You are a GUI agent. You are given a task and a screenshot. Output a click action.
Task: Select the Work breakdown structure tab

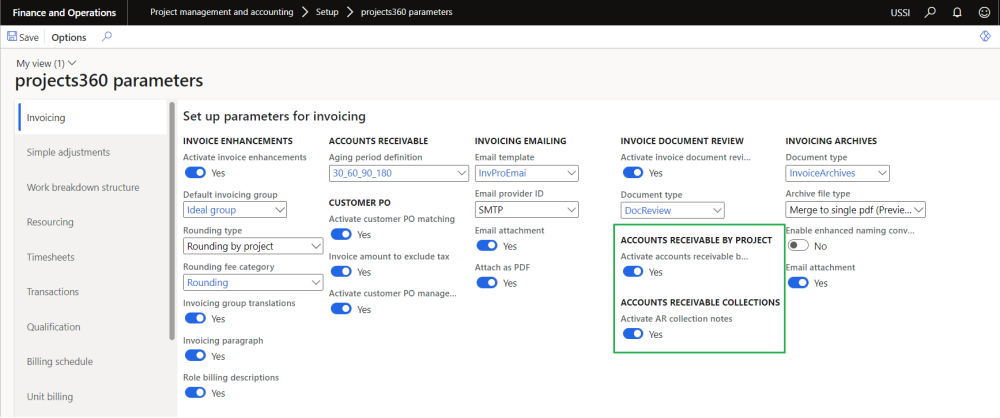click(x=83, y=187)
